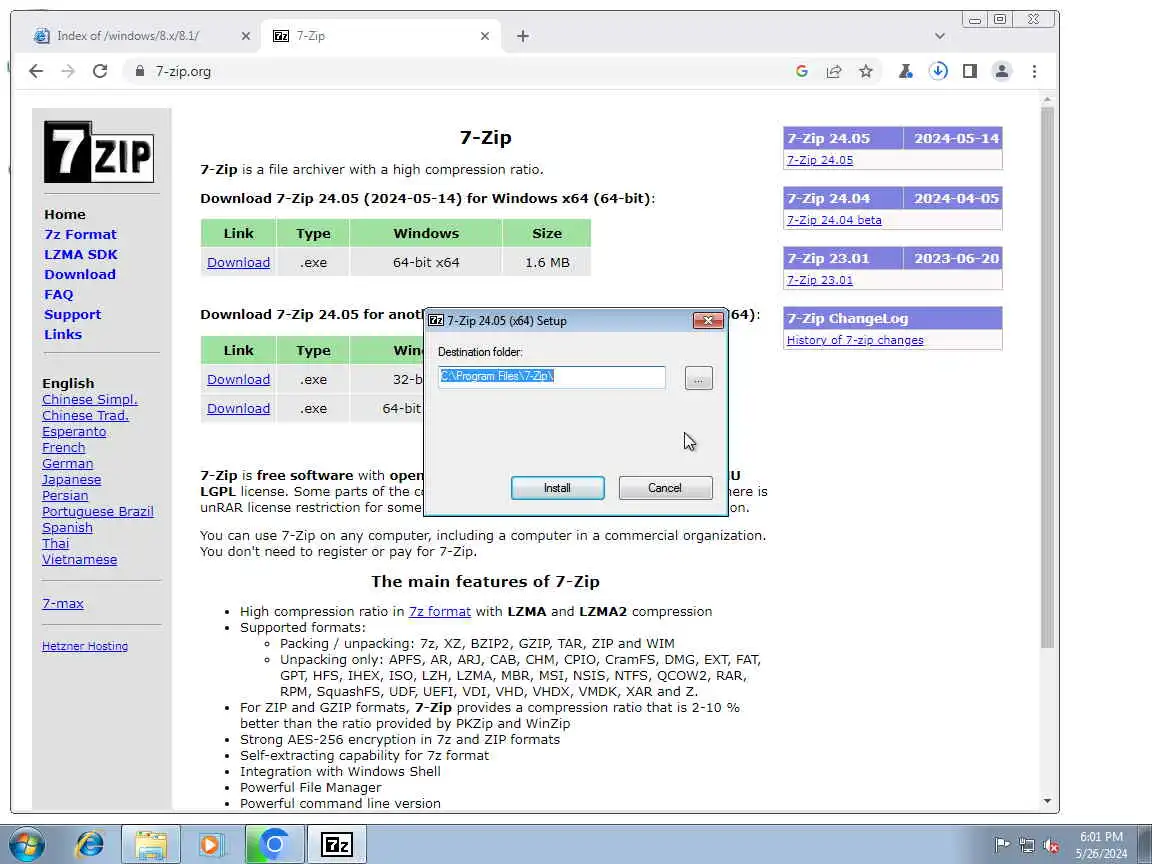Open the Chrome profile avatar icon
1152x864 pixels.
[1001, 71]
